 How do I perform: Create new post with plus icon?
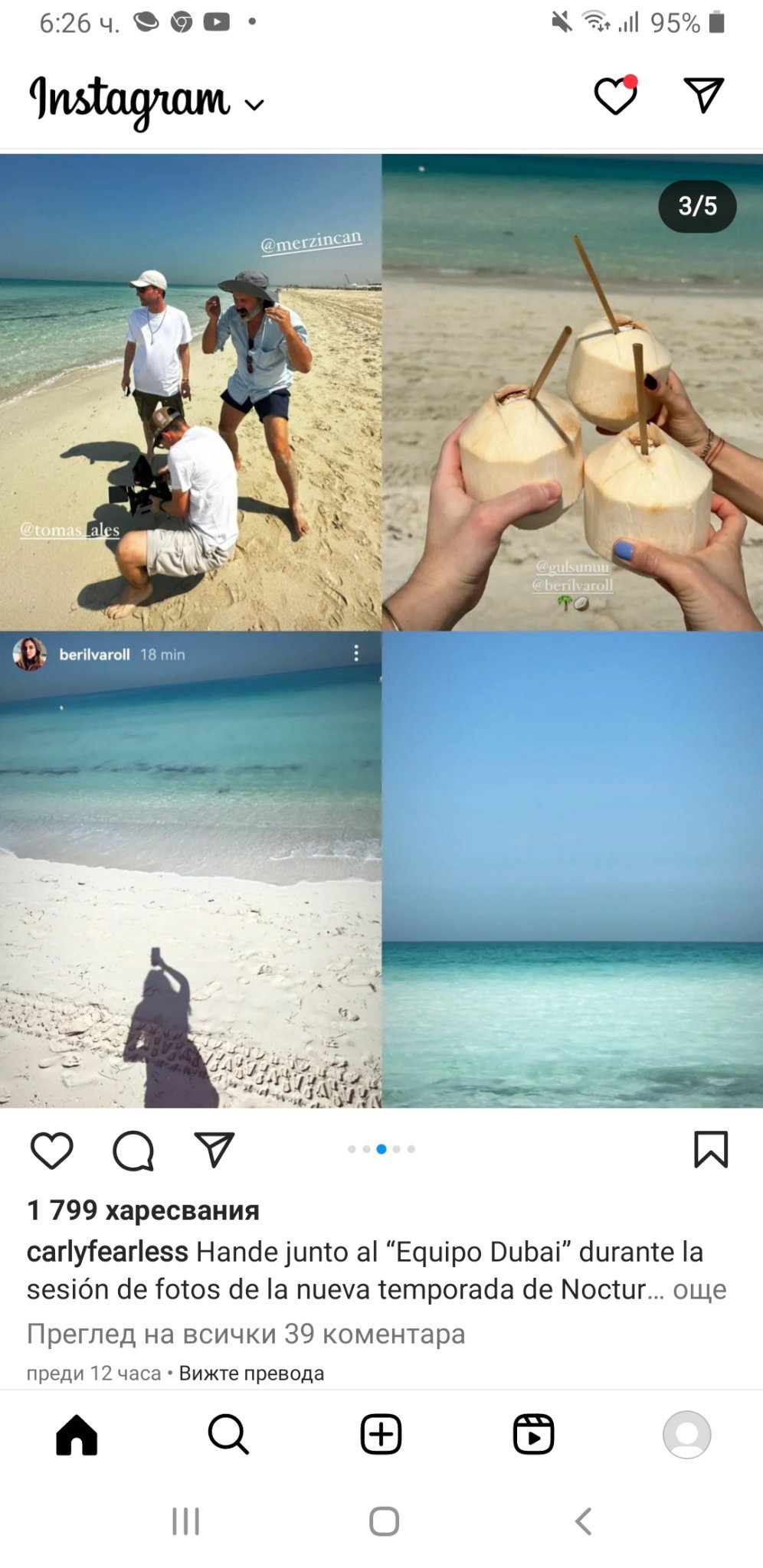[381, 1434]
